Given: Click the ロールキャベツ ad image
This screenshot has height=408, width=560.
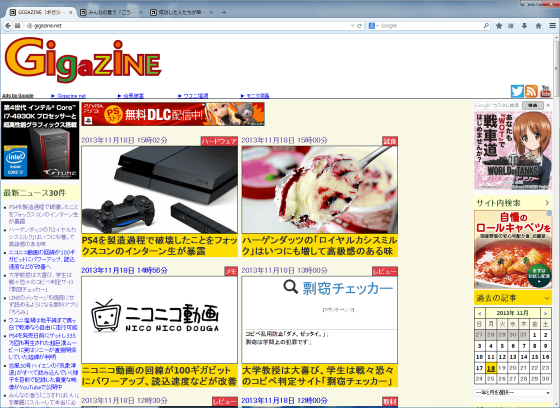Looking at the screenshot, I should tap(513, 249).
